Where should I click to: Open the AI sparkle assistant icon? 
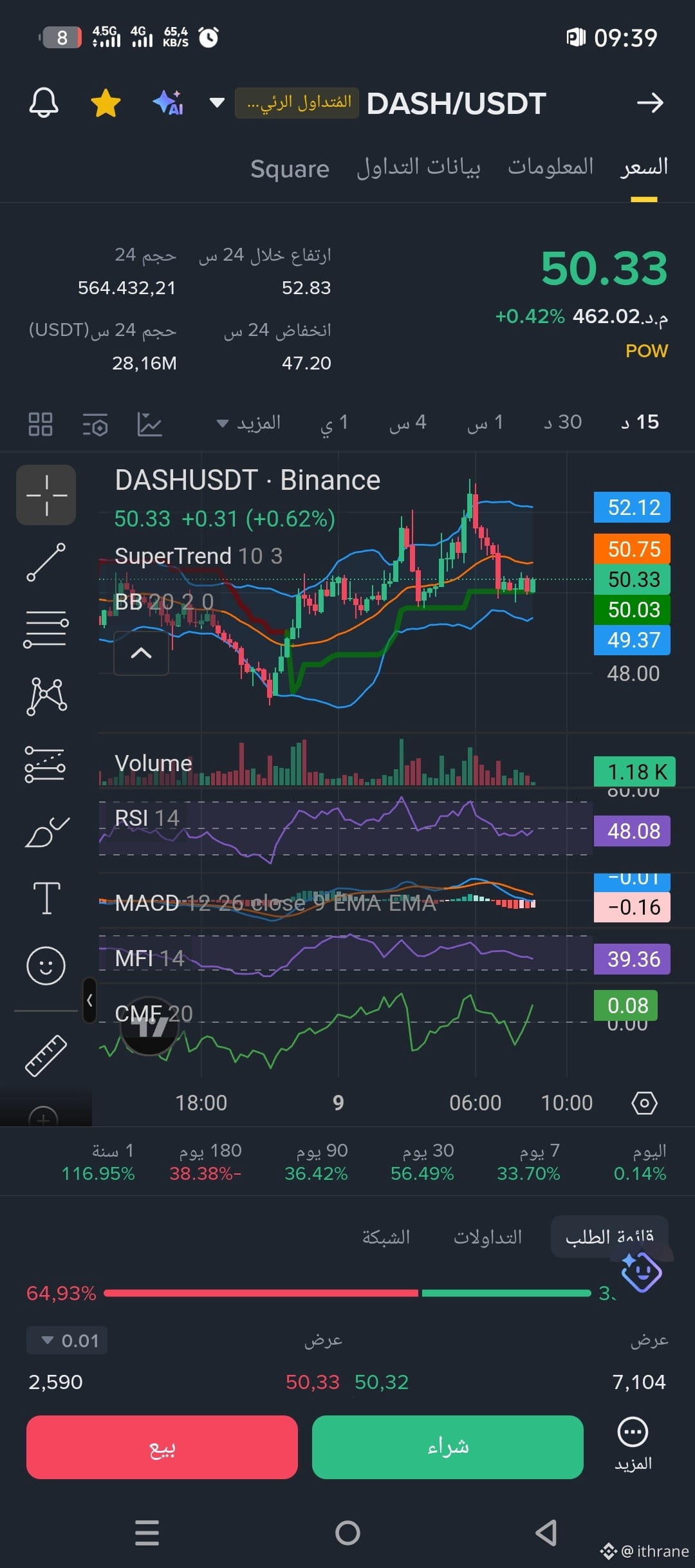pyautogui.click(x=168, y=103)
